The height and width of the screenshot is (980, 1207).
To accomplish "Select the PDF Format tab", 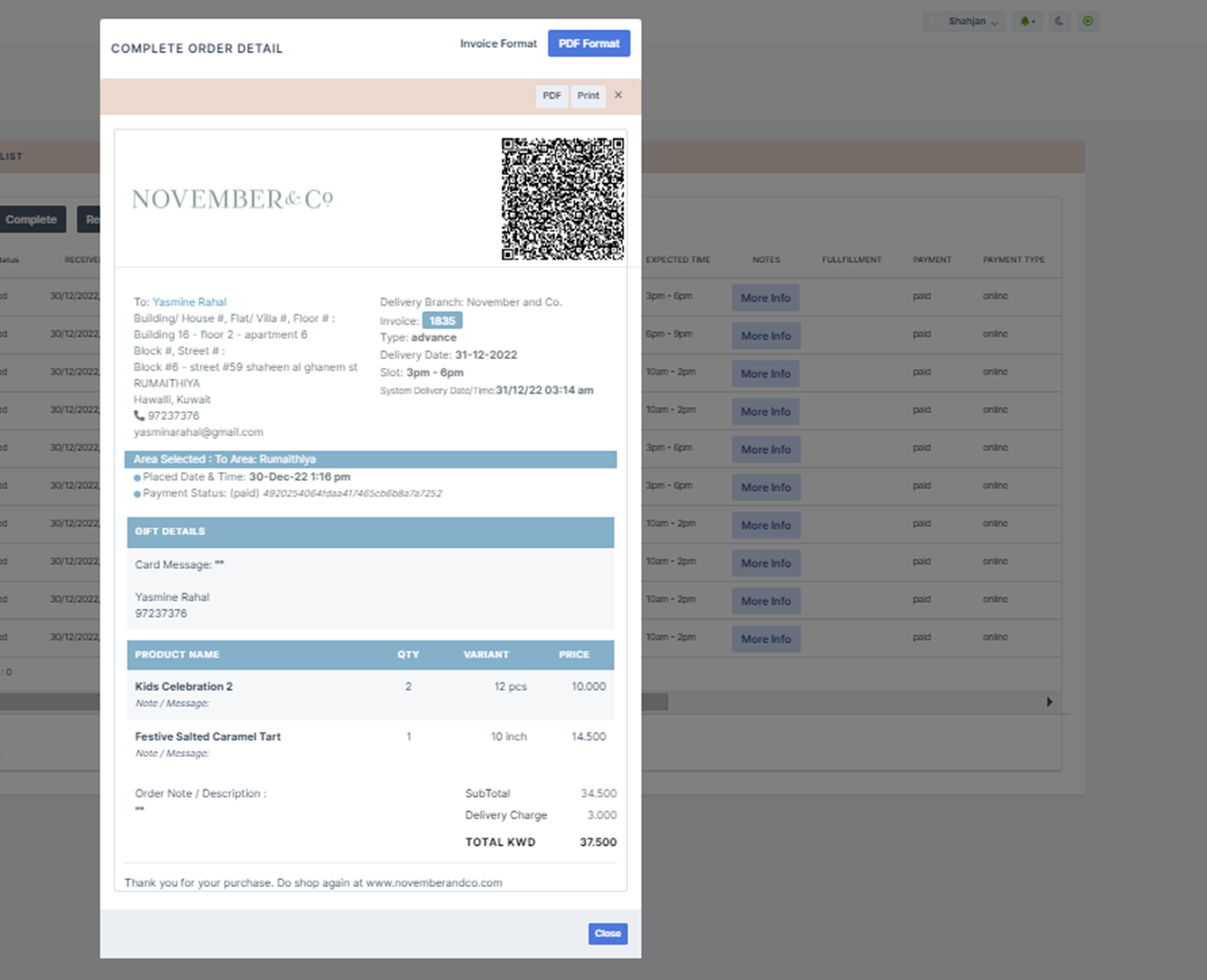I will (589, 44).
